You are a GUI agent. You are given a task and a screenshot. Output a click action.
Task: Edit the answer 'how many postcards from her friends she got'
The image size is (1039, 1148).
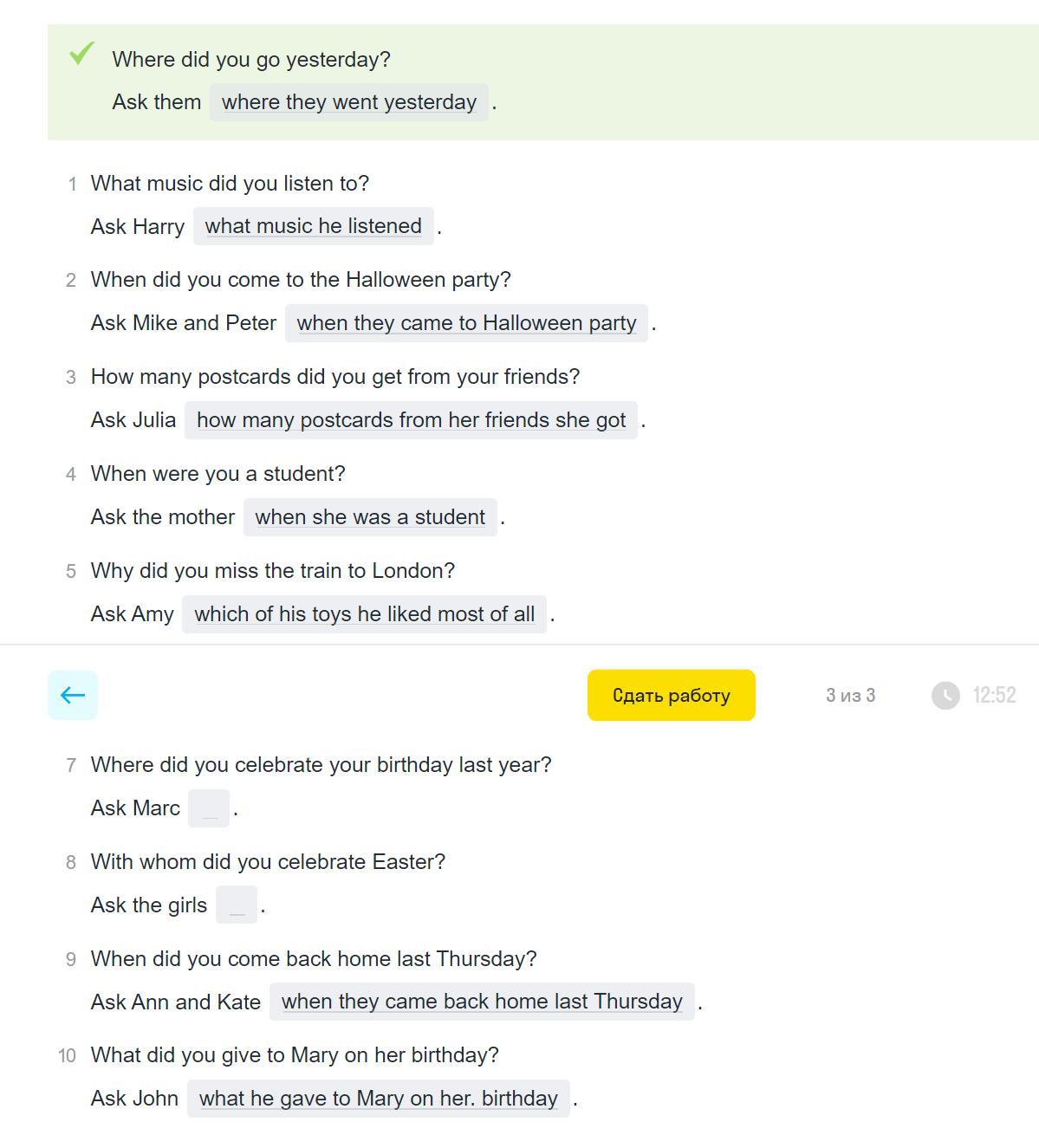pos(411,420)
